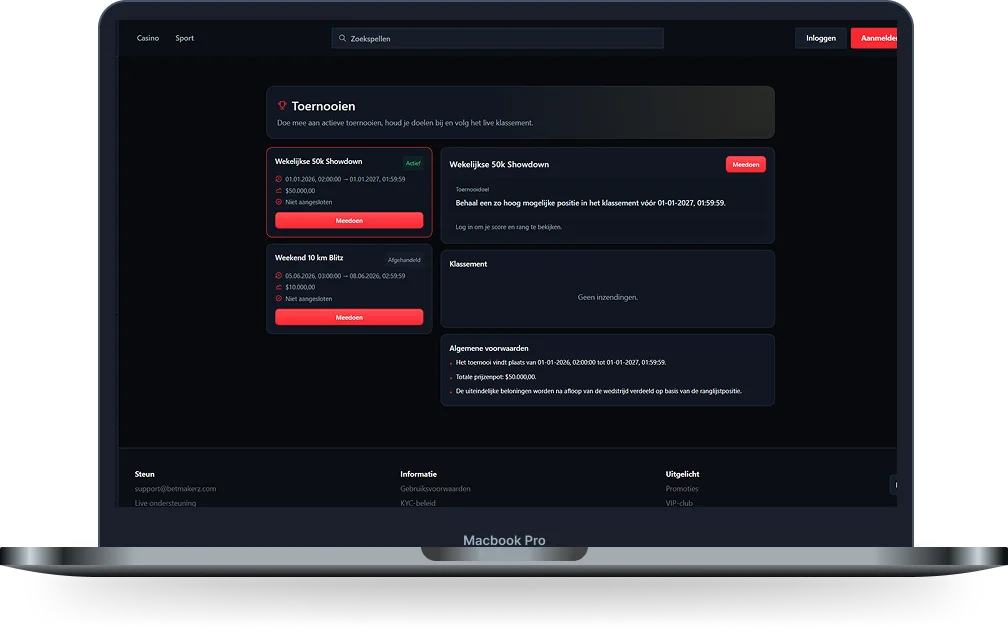1008x632 pixels.
Task: Click the clock icon in the Weekend 10 km Blitz card
Action: coord(278,276)
